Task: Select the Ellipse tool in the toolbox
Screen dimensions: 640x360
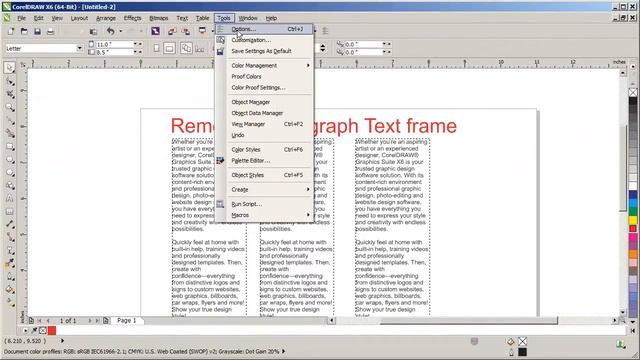Action: tap(10, 160)
